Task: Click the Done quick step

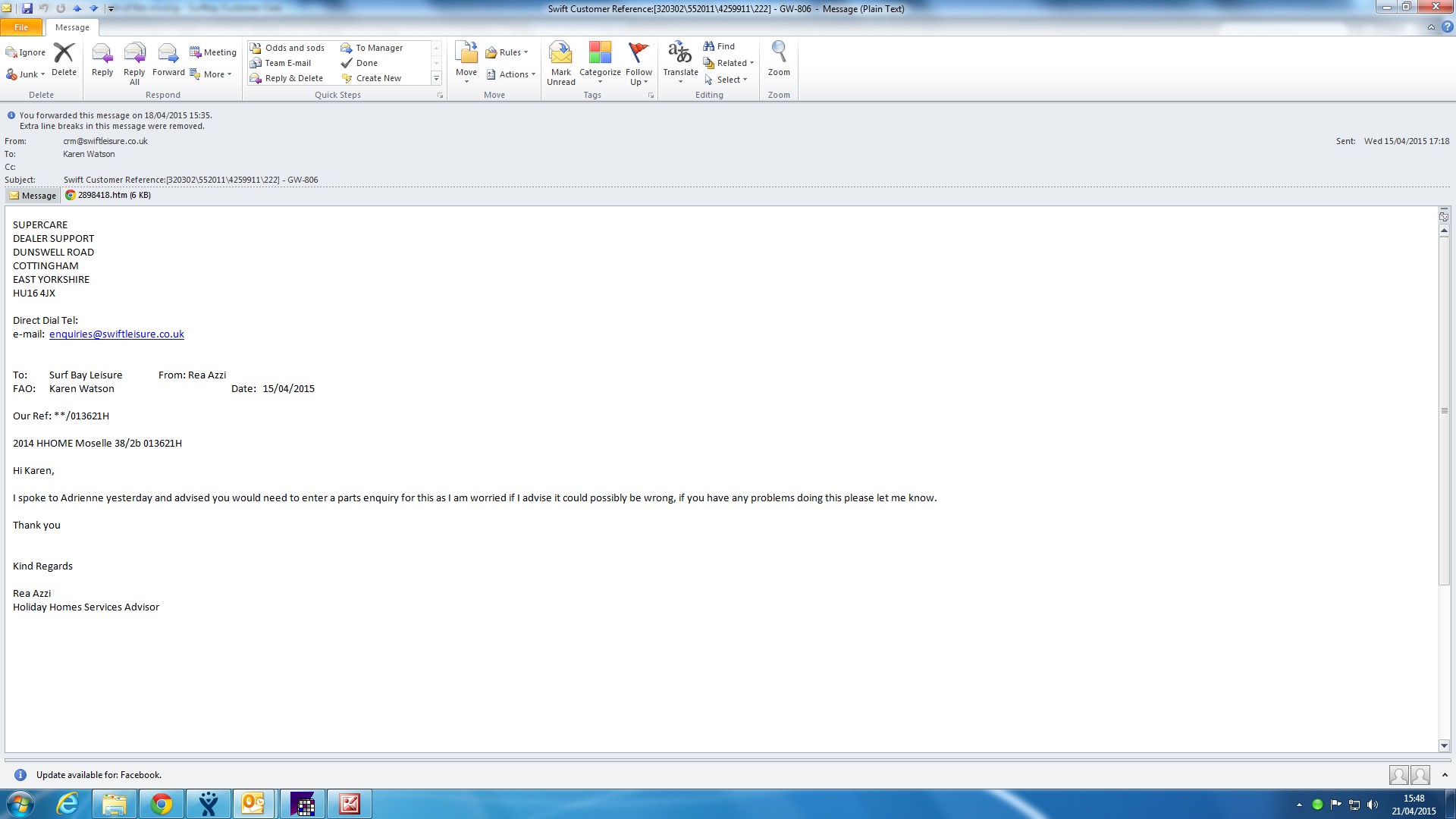Action: pyautogui.click(x=366, y=63)
